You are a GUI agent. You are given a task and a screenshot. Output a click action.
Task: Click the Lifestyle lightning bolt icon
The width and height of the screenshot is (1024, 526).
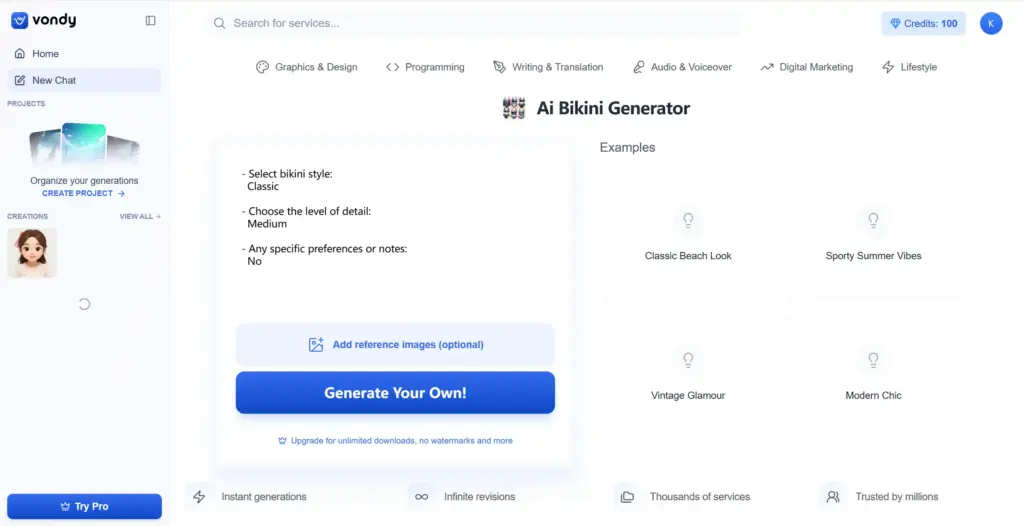(x=888, y=67)
